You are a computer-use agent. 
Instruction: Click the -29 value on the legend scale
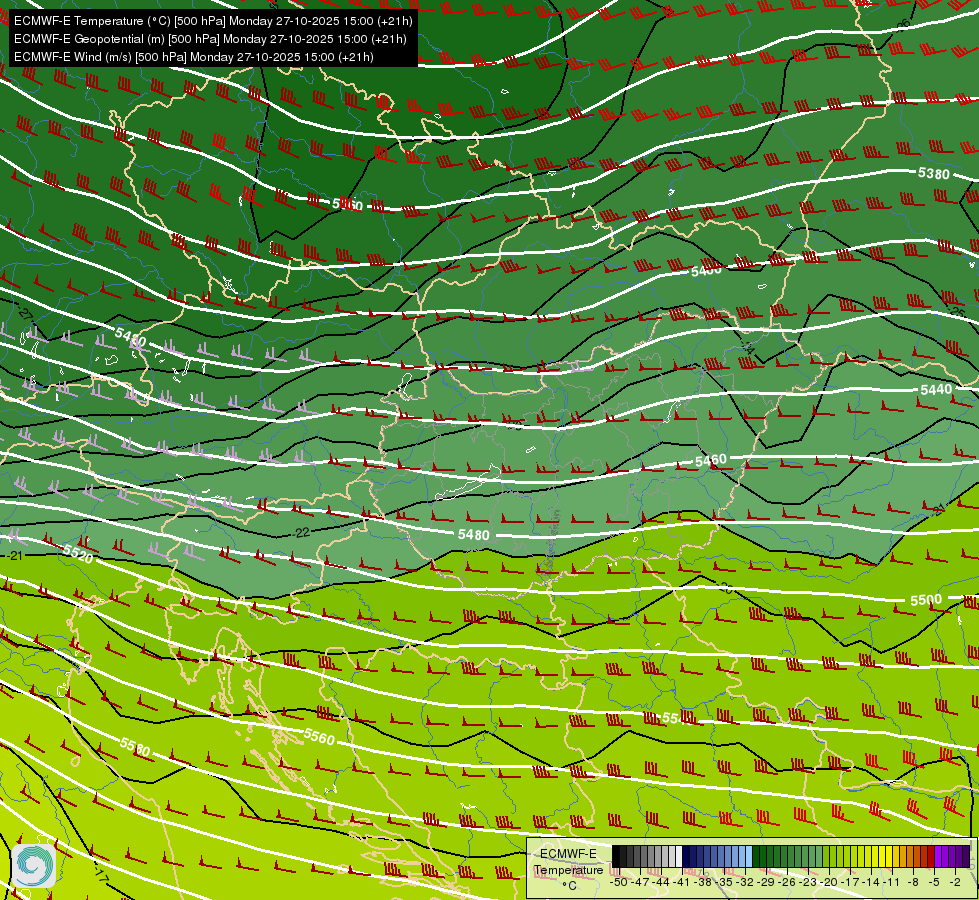click(x=766, y=882)
